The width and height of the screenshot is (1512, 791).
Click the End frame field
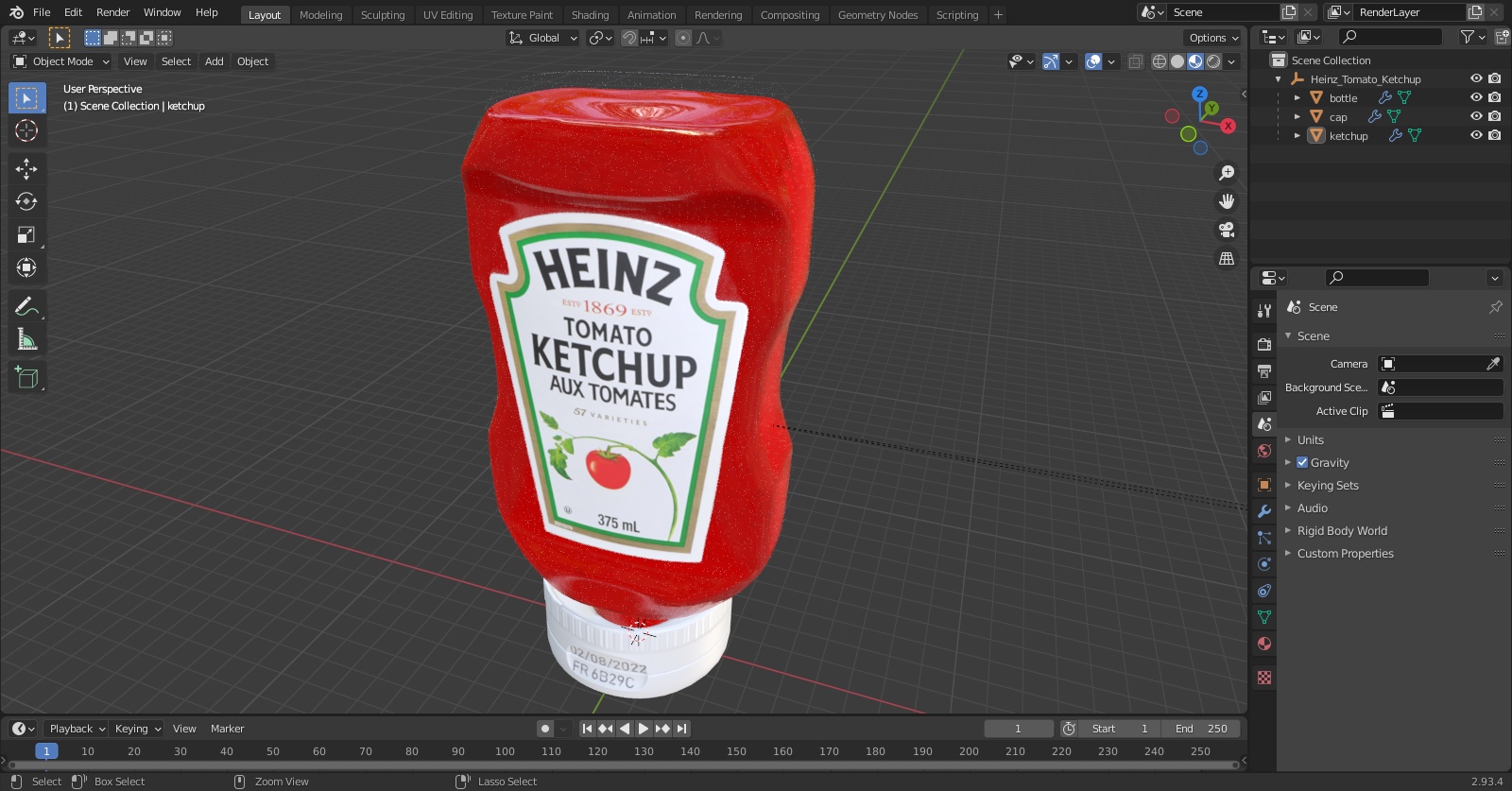pyautogui.click(x=1201, y=729)
